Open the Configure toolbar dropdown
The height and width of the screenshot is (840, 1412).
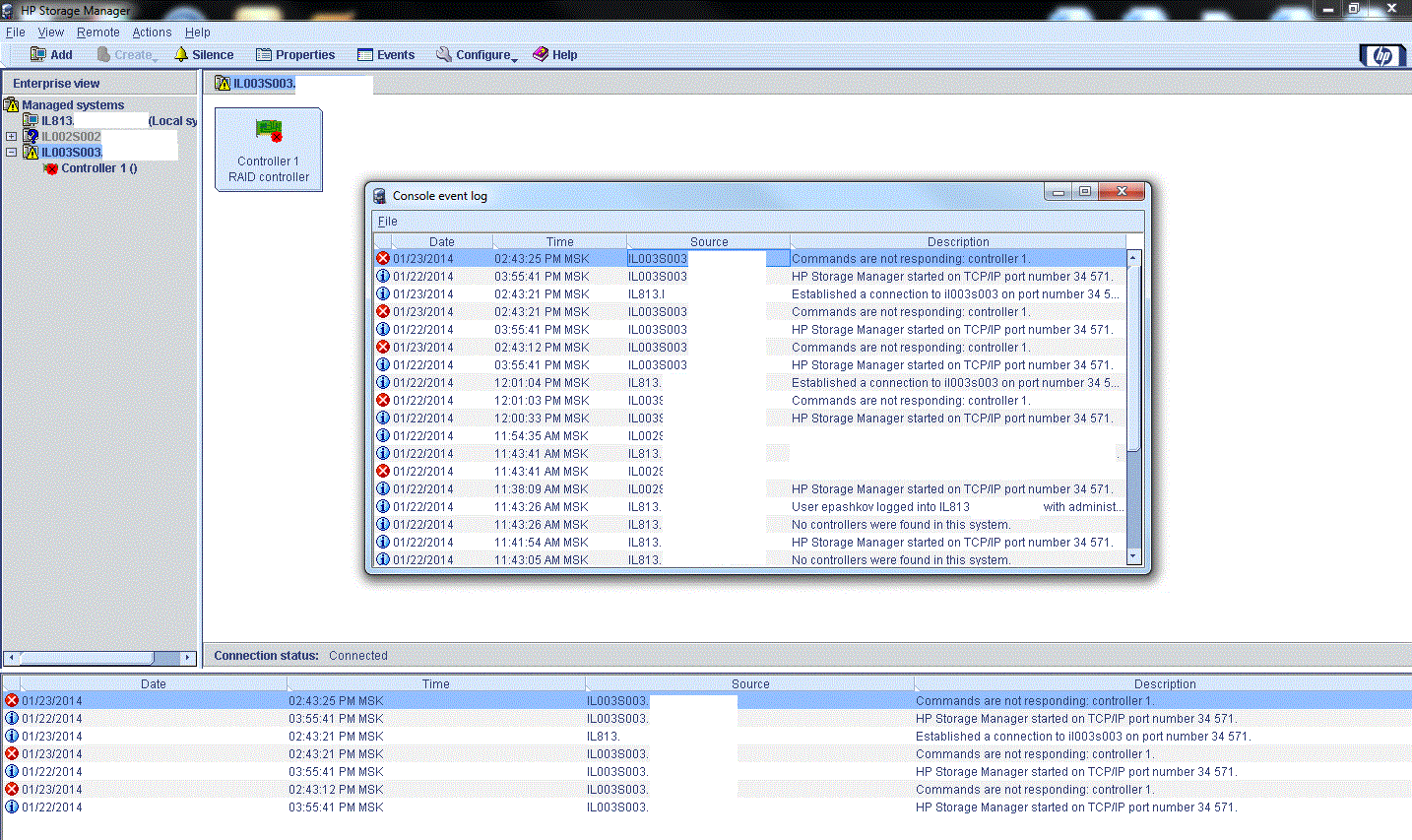[477, 55]
